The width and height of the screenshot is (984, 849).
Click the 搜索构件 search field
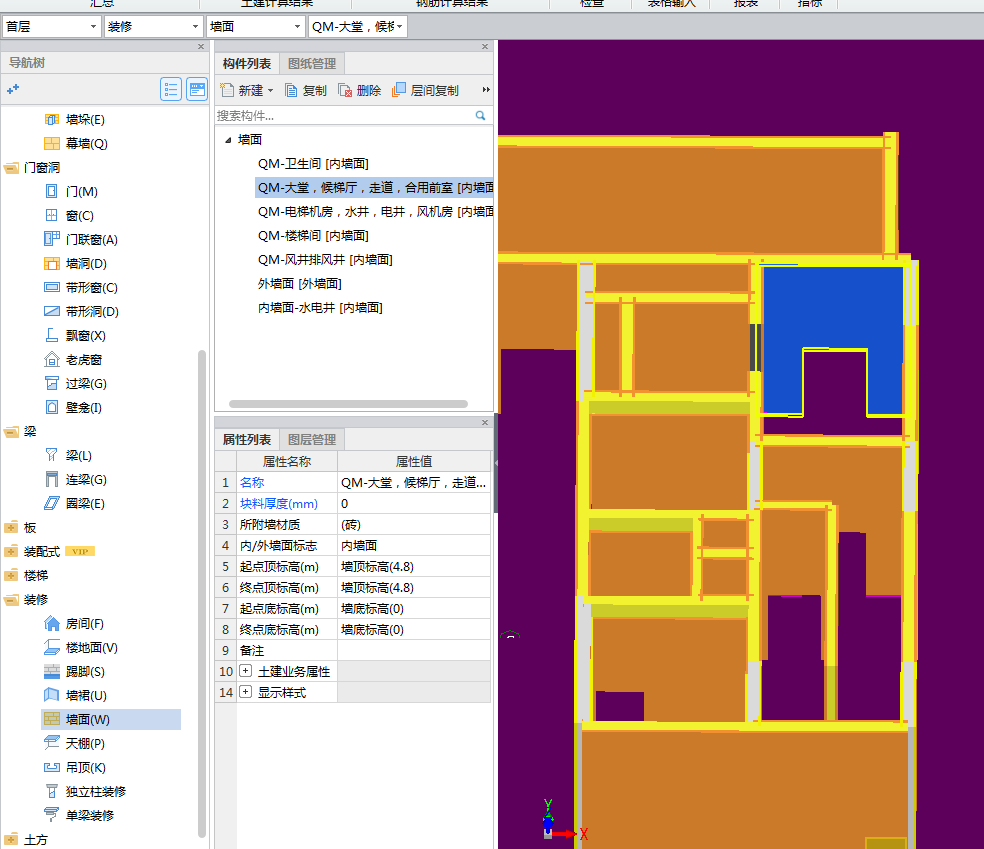(344, 115)
